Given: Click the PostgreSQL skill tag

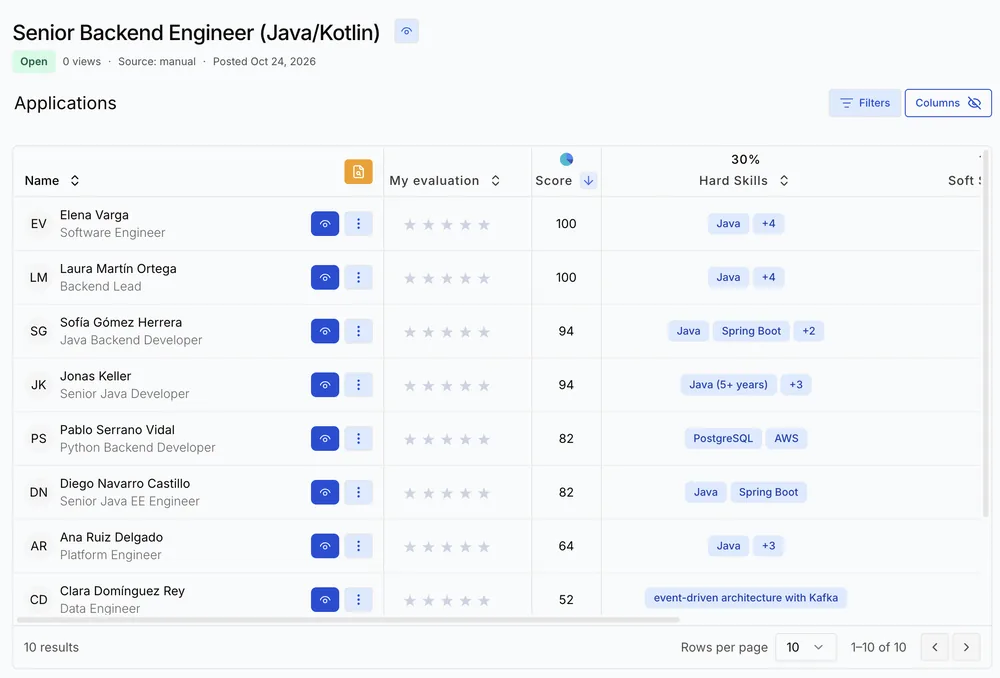Looking at the screenshot, I should pyautogui.click(x=723, y=438).
